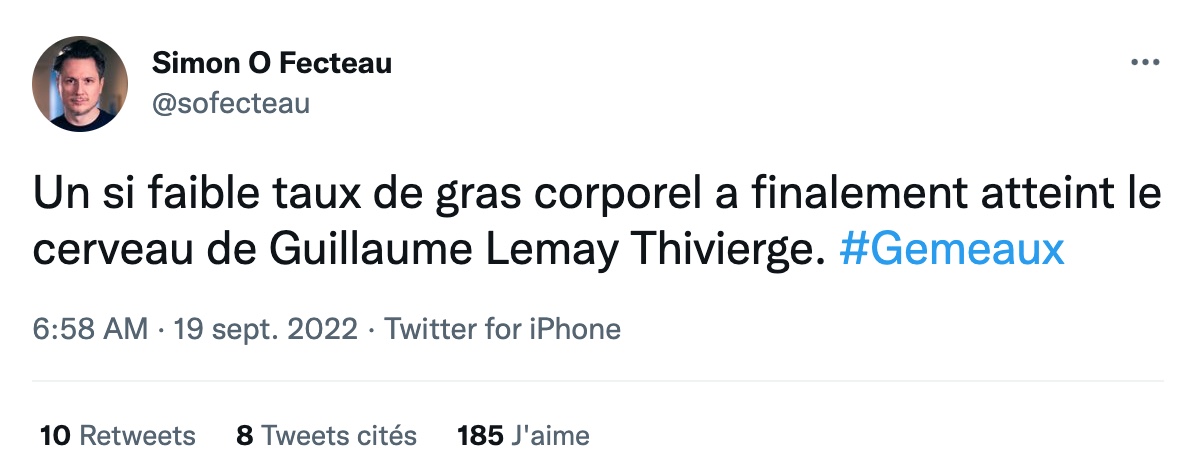Click Simon O Fecteau's profile avatar
This screenshot has height=476, width=1184.
coord(80,84)
